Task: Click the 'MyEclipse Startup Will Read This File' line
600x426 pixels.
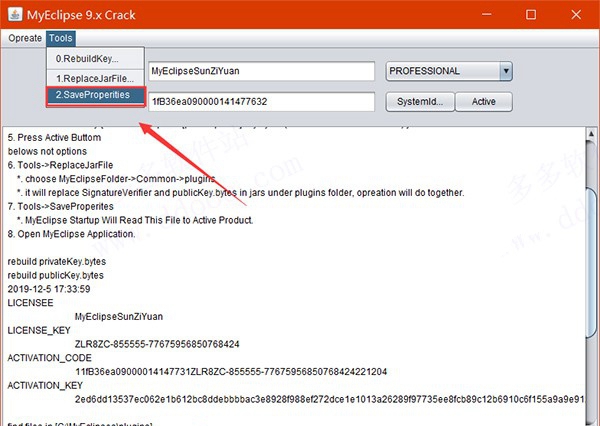Action: tap(135, 220)
